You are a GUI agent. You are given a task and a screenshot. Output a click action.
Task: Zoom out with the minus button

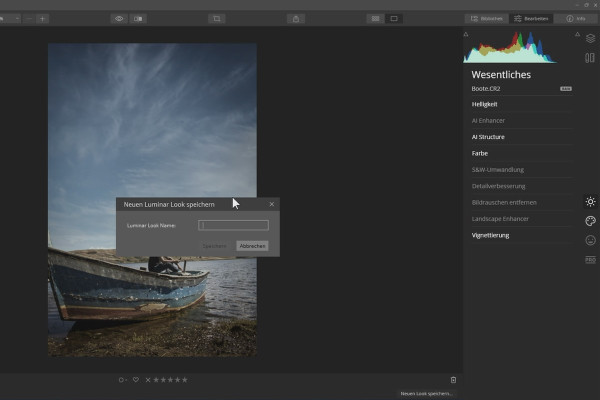click(x=29, y=19)
